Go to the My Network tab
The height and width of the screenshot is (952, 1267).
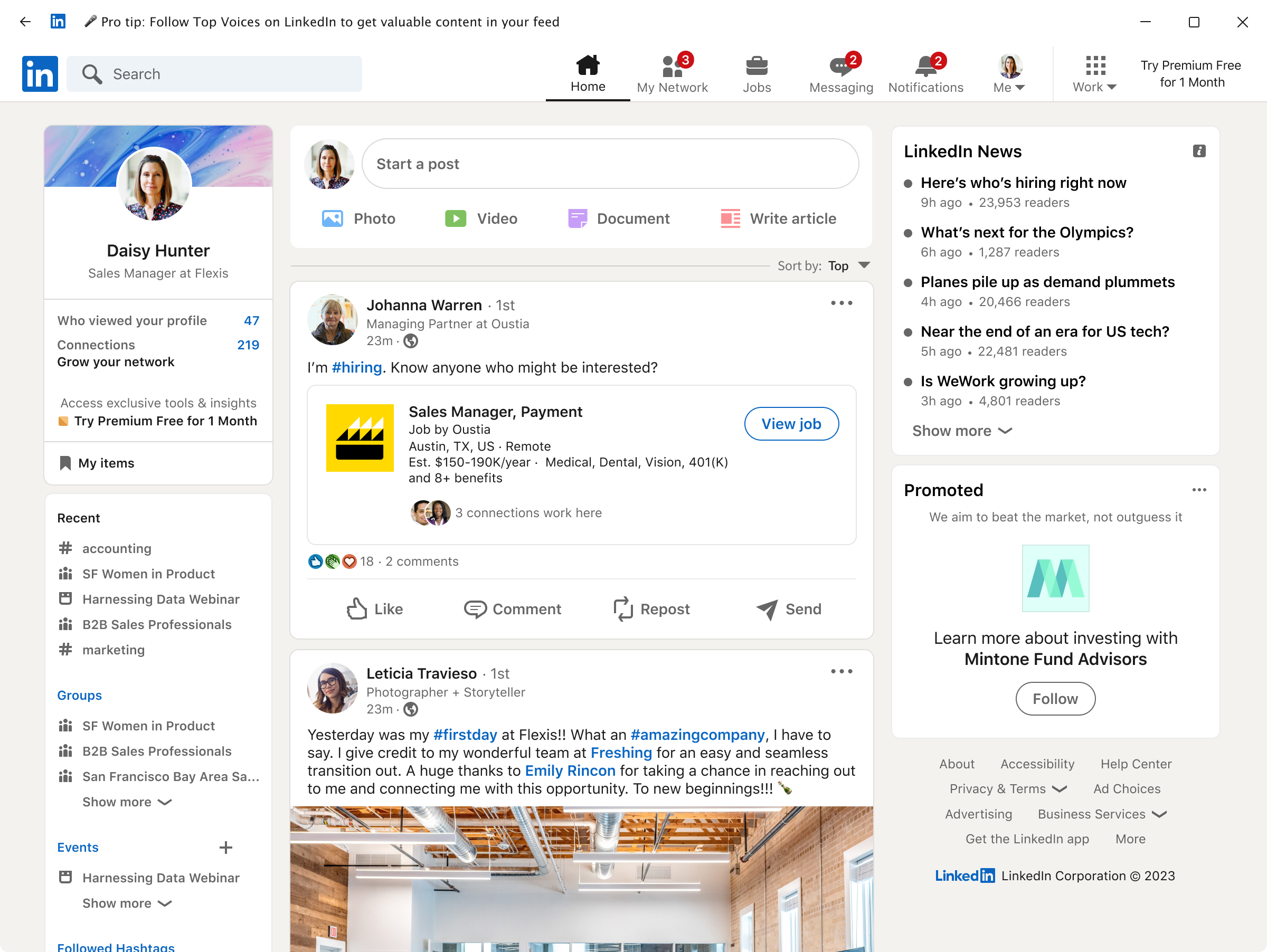click(672, 74)
